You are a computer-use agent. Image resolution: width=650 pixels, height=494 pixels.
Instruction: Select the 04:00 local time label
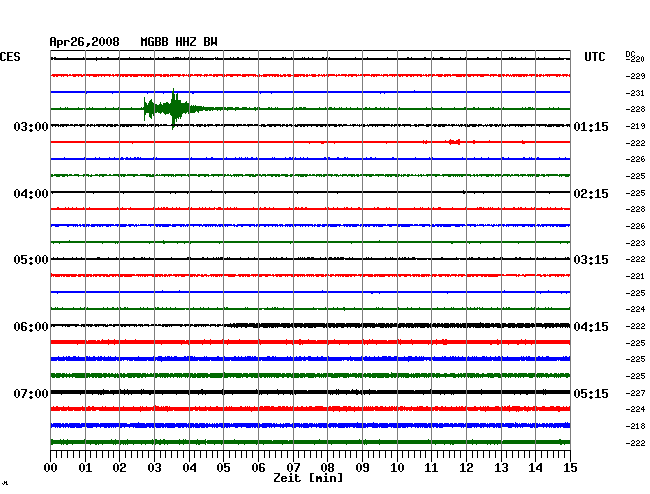tap(31, 194)
